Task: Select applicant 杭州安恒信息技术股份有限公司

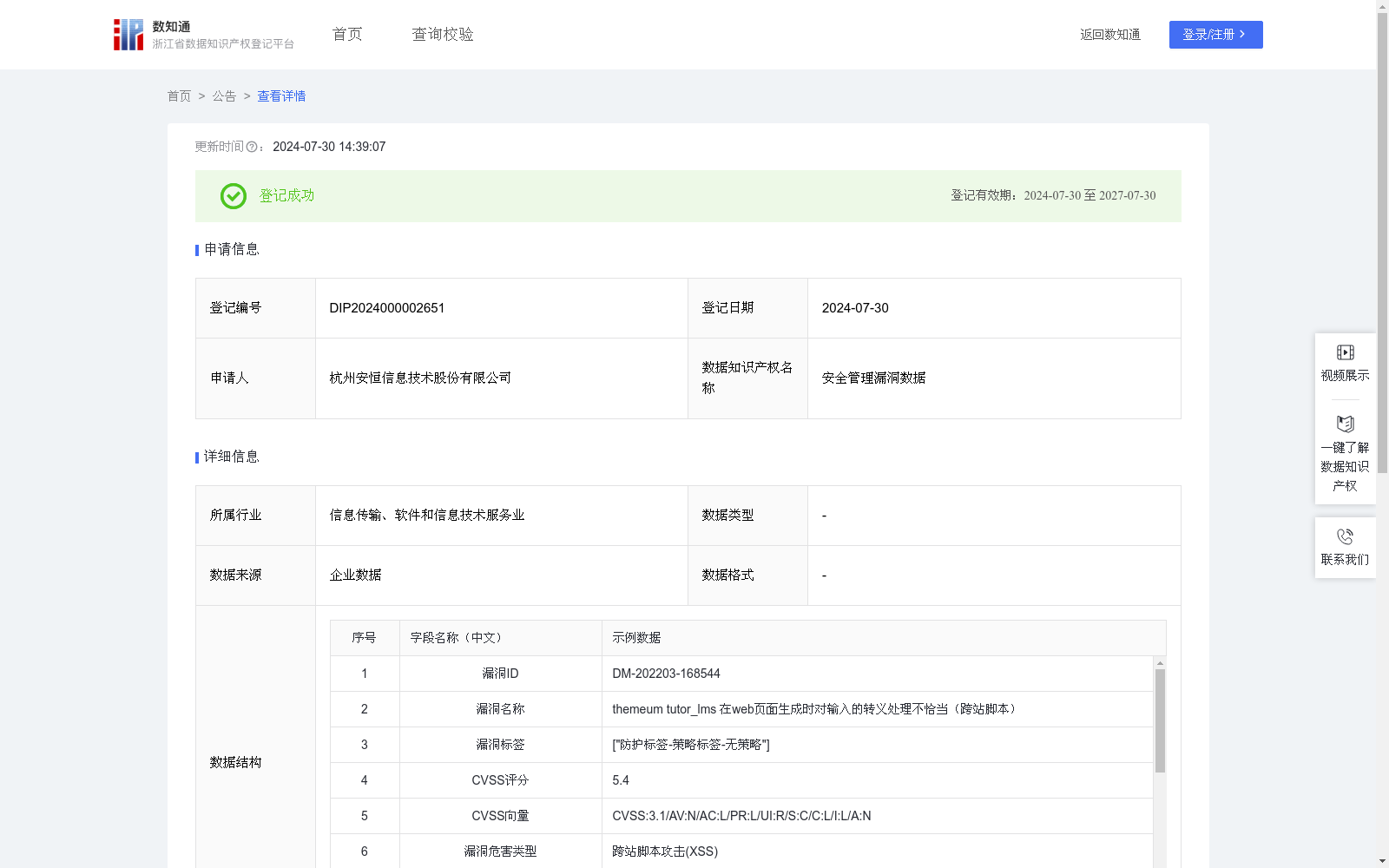Action: (420, 378)
